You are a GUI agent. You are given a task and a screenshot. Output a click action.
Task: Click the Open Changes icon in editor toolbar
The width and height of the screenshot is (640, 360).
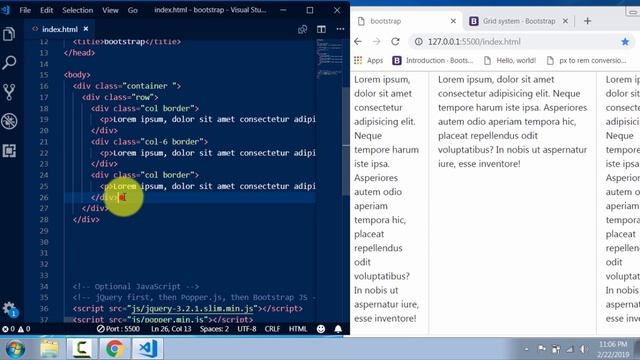(302, 29)
